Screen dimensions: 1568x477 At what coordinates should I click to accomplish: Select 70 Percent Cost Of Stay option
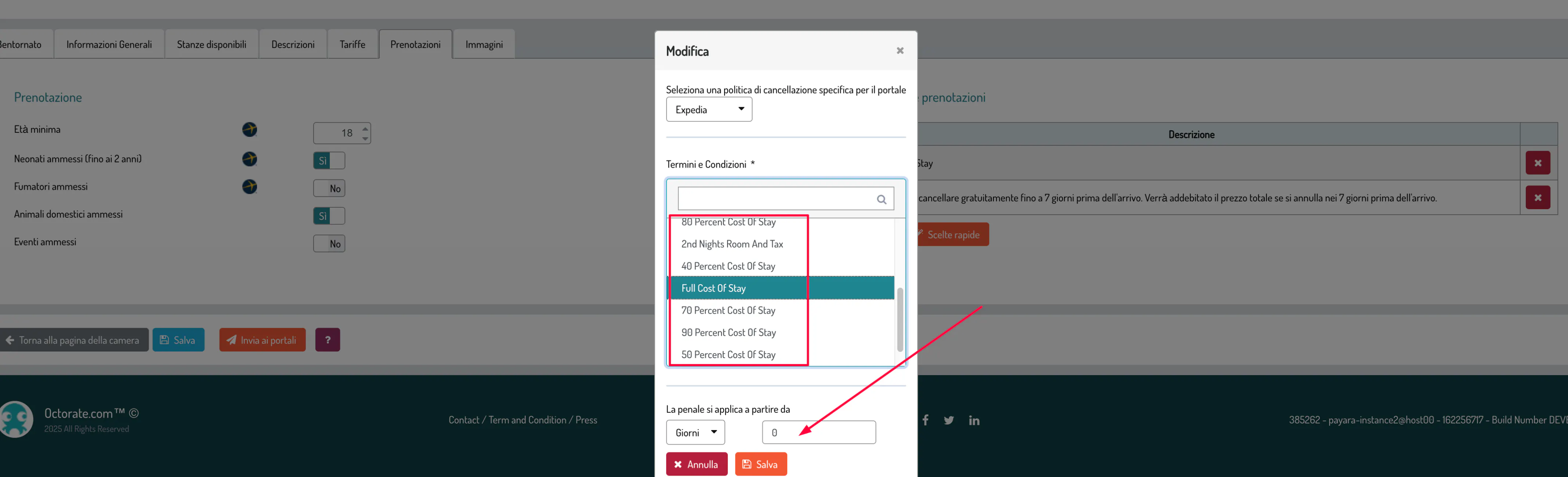[728, 311]
